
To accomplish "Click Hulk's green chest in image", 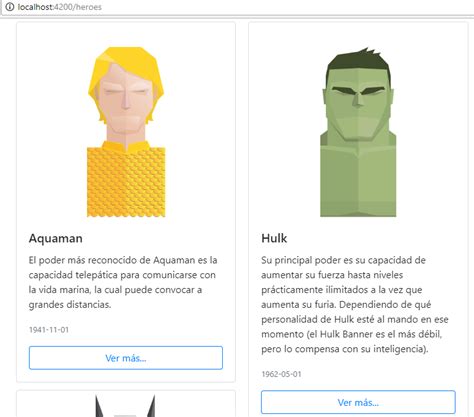I will coord(358,182).
